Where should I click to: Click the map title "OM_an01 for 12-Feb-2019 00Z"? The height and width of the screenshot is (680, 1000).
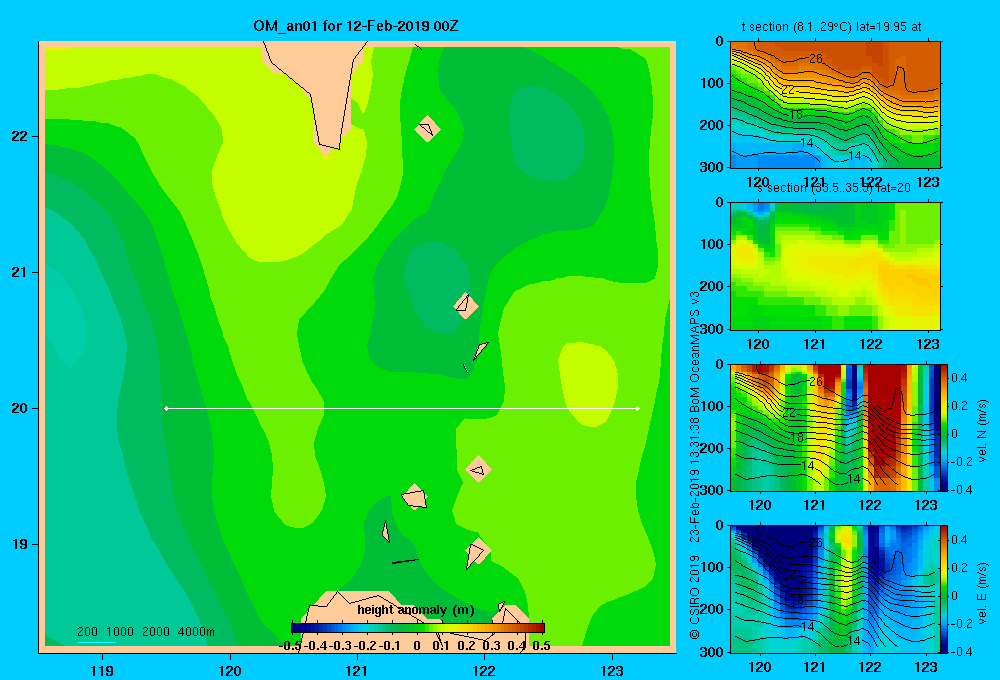[355, 26]
